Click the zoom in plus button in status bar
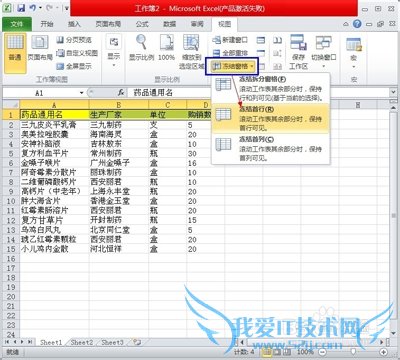Viewport: 400px width, 360px height. [383, 352]
